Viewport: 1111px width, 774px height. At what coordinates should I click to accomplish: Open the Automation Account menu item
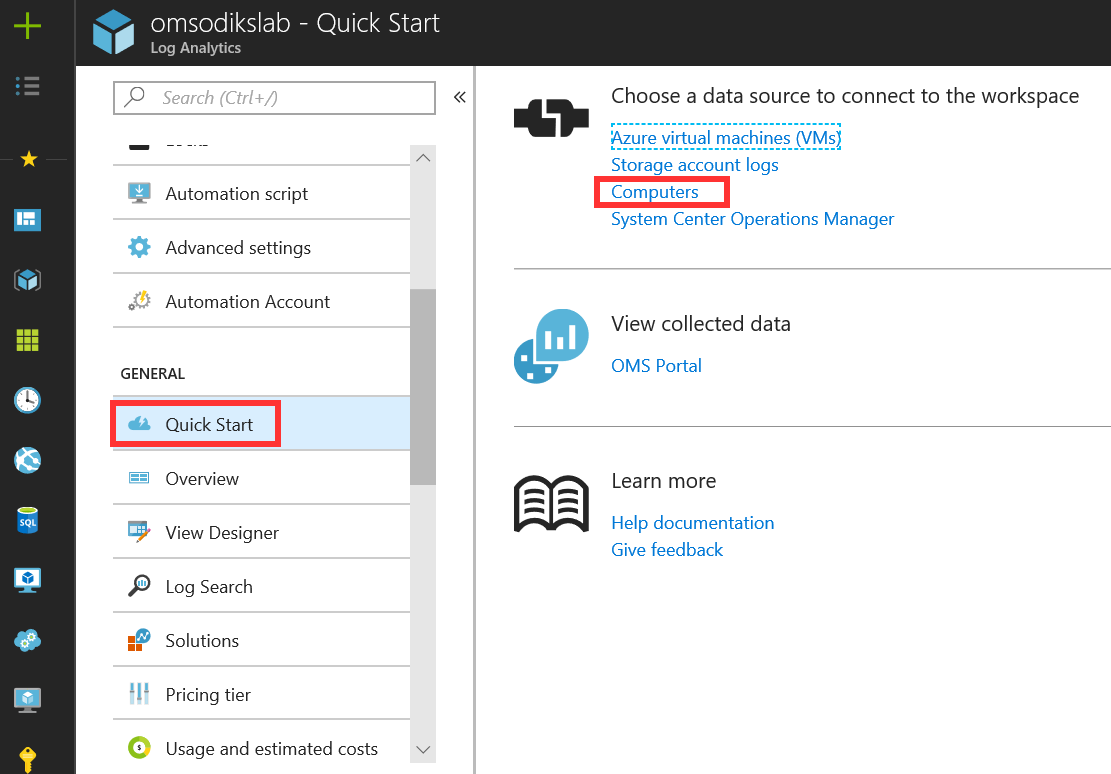261,301
